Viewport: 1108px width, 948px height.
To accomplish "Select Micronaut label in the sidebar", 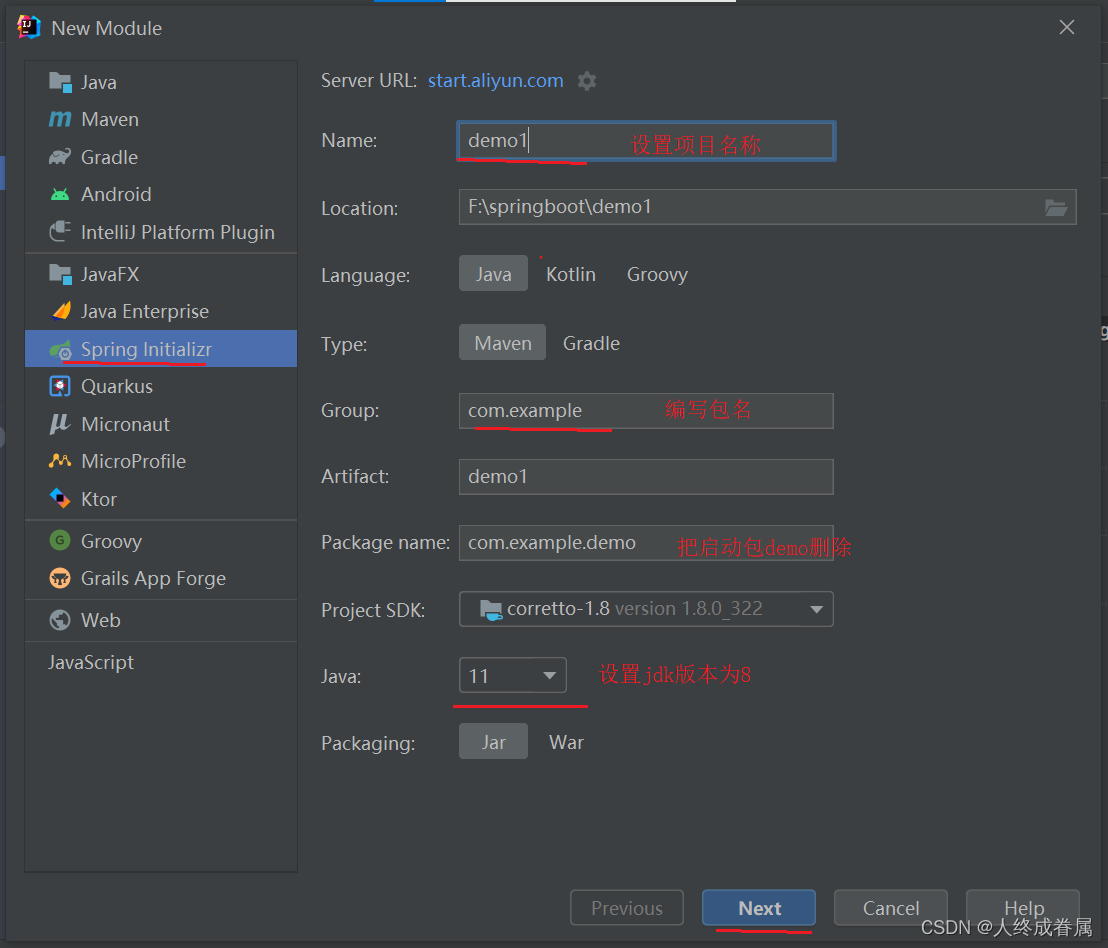I will [x=125, y=424].
